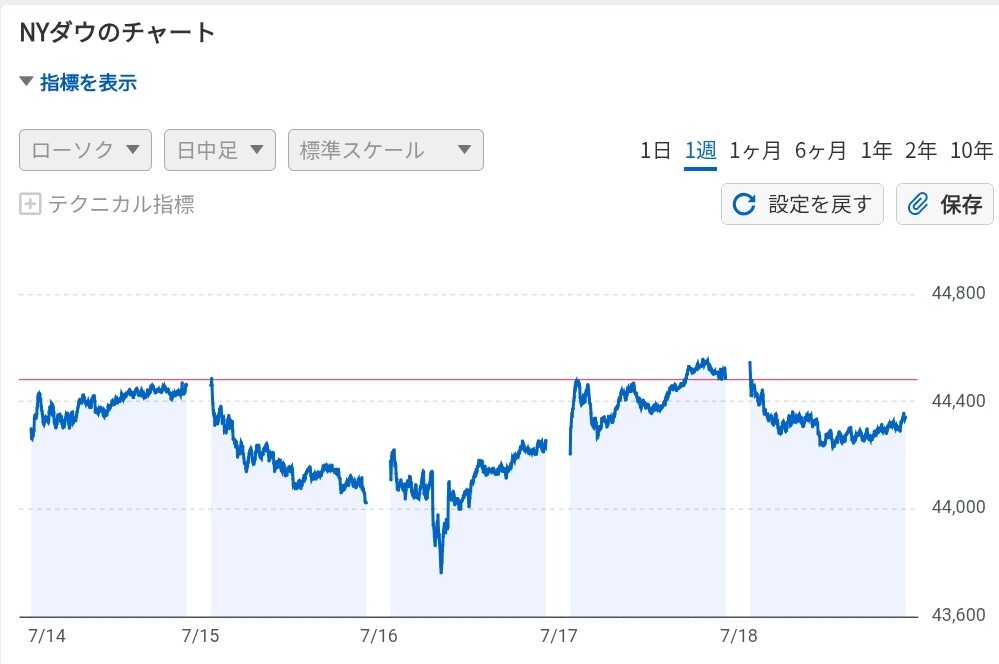Open the テクニカル指標 options
Screen dimensions: 999x664
point(121,205)
